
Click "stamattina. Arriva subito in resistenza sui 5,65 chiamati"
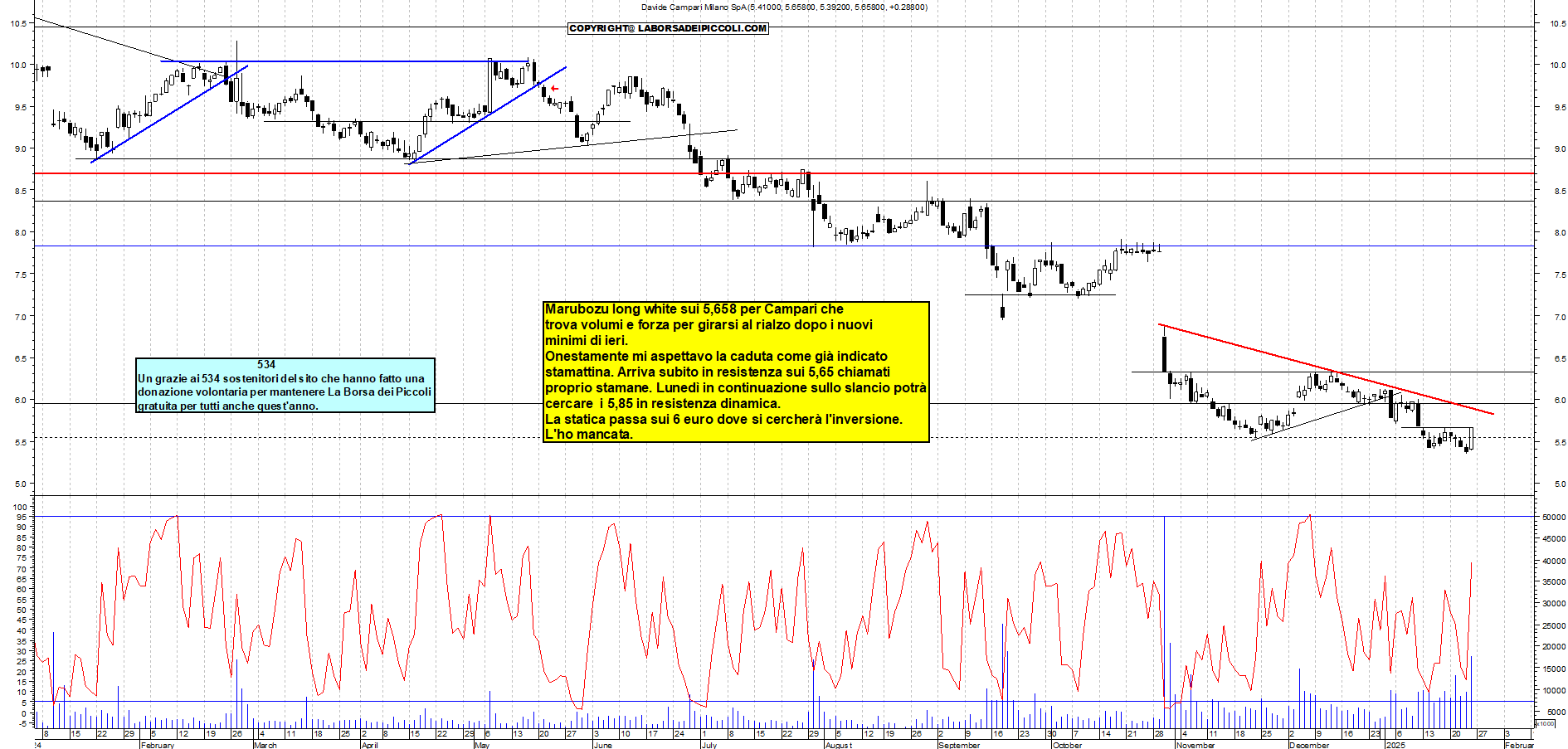[x=718, y=372]
